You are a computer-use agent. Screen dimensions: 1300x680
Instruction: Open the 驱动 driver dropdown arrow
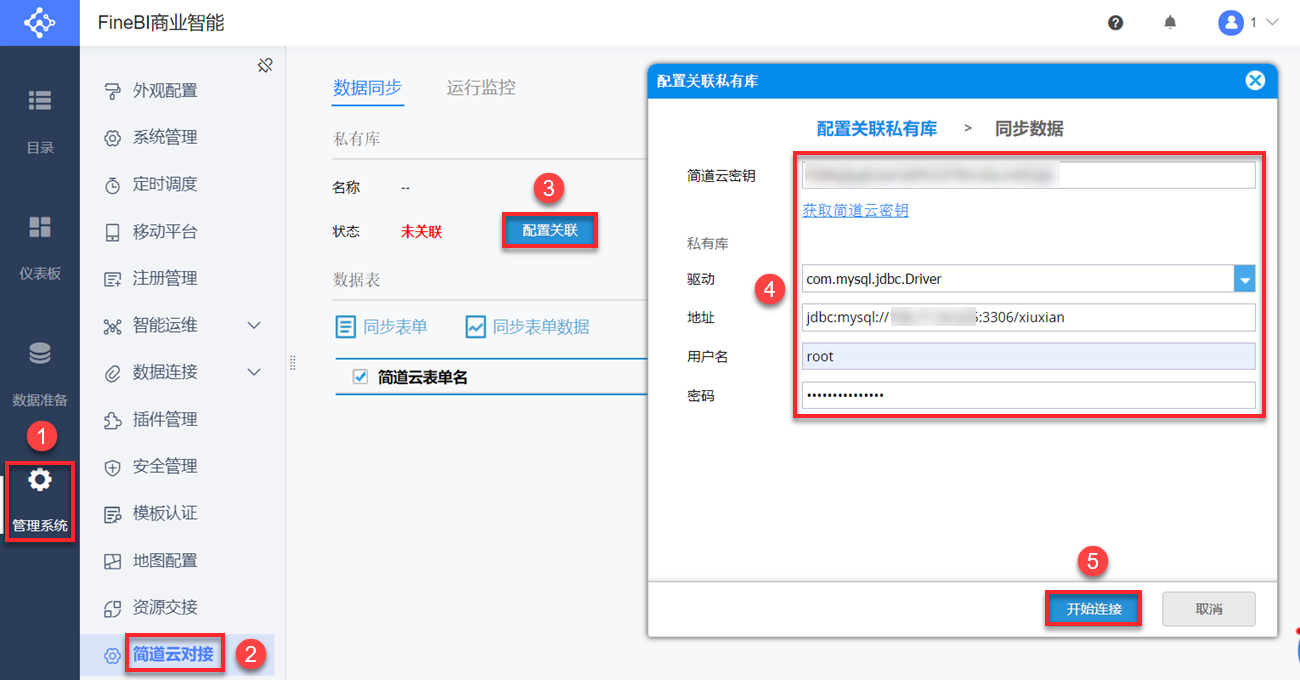coord(1244,279)
